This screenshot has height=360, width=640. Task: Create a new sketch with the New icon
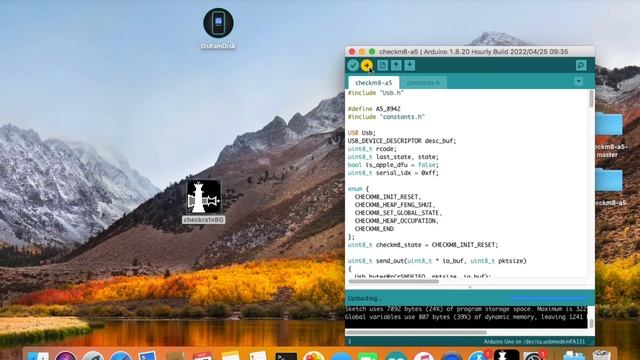tap(382, 65)
